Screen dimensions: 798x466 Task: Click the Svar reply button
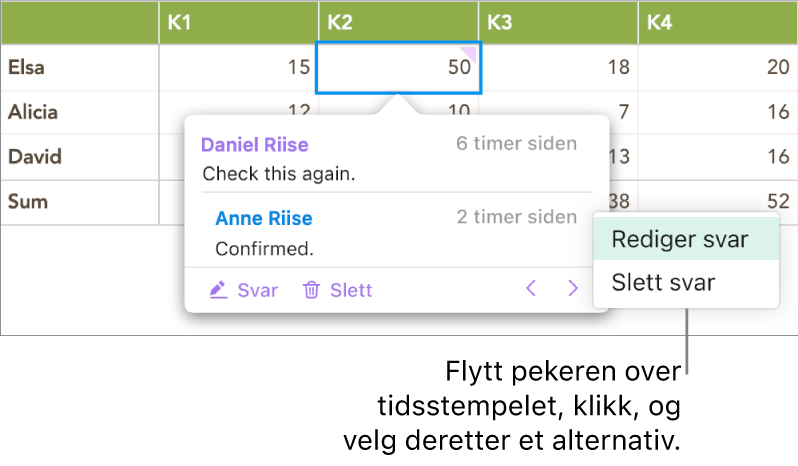click(x=257, y=290)
